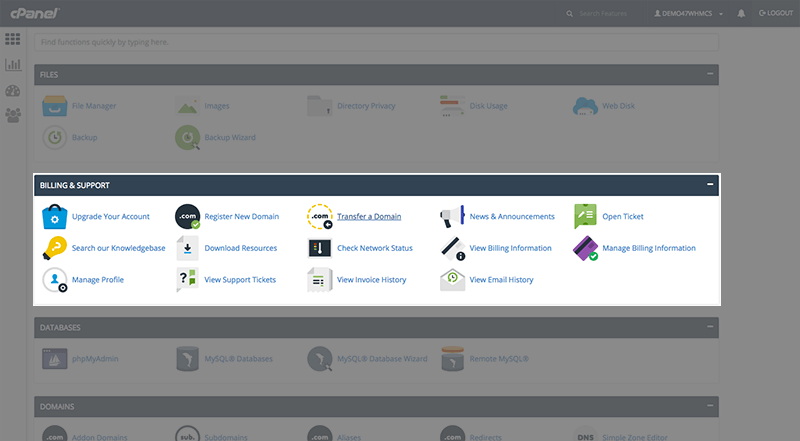The width and height of the screenshot is (800, 441).
Task: Select the Search our Knowledgebase lightbulb icon
Action: tap(54, 248)
